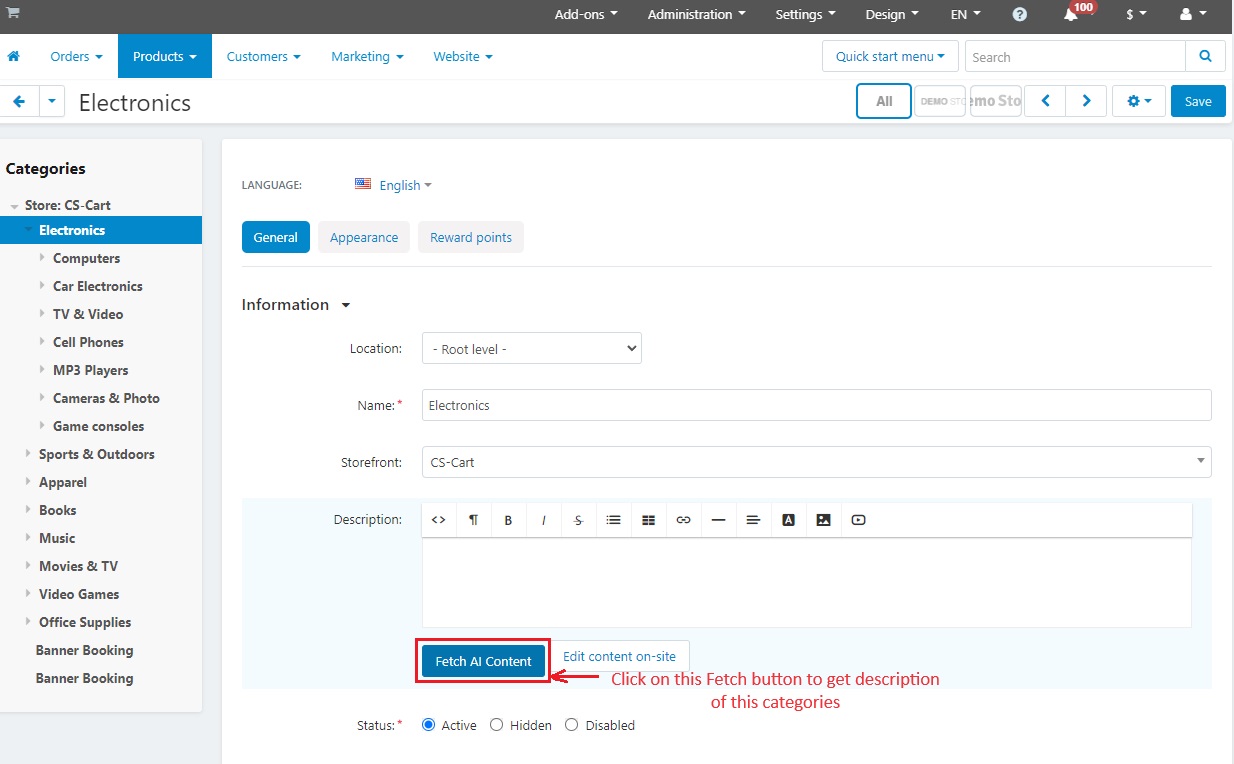Click inside the Description text area

pos(806,582)
